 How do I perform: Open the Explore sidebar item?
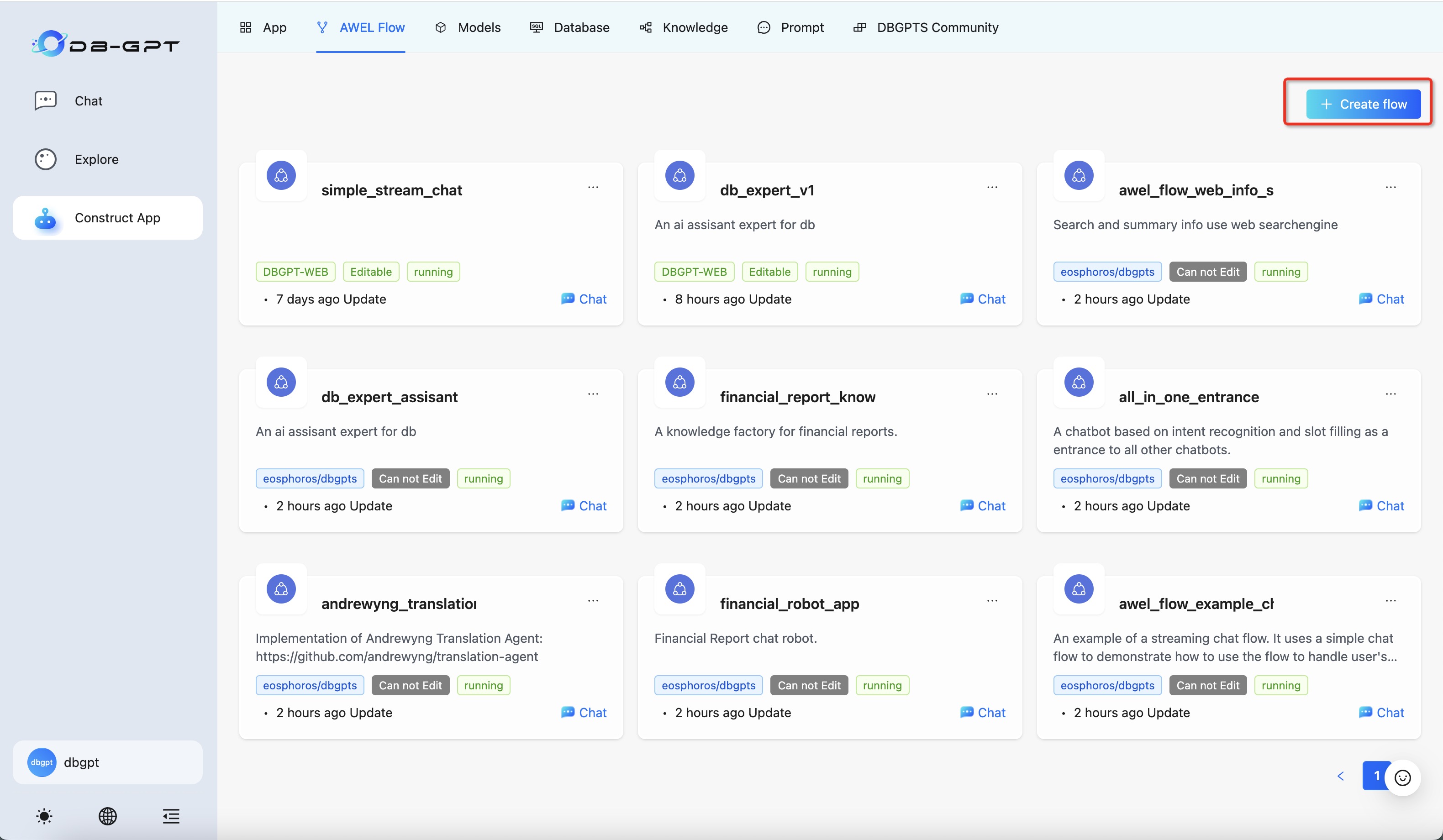pyautogui.click(x=95, y=159)
